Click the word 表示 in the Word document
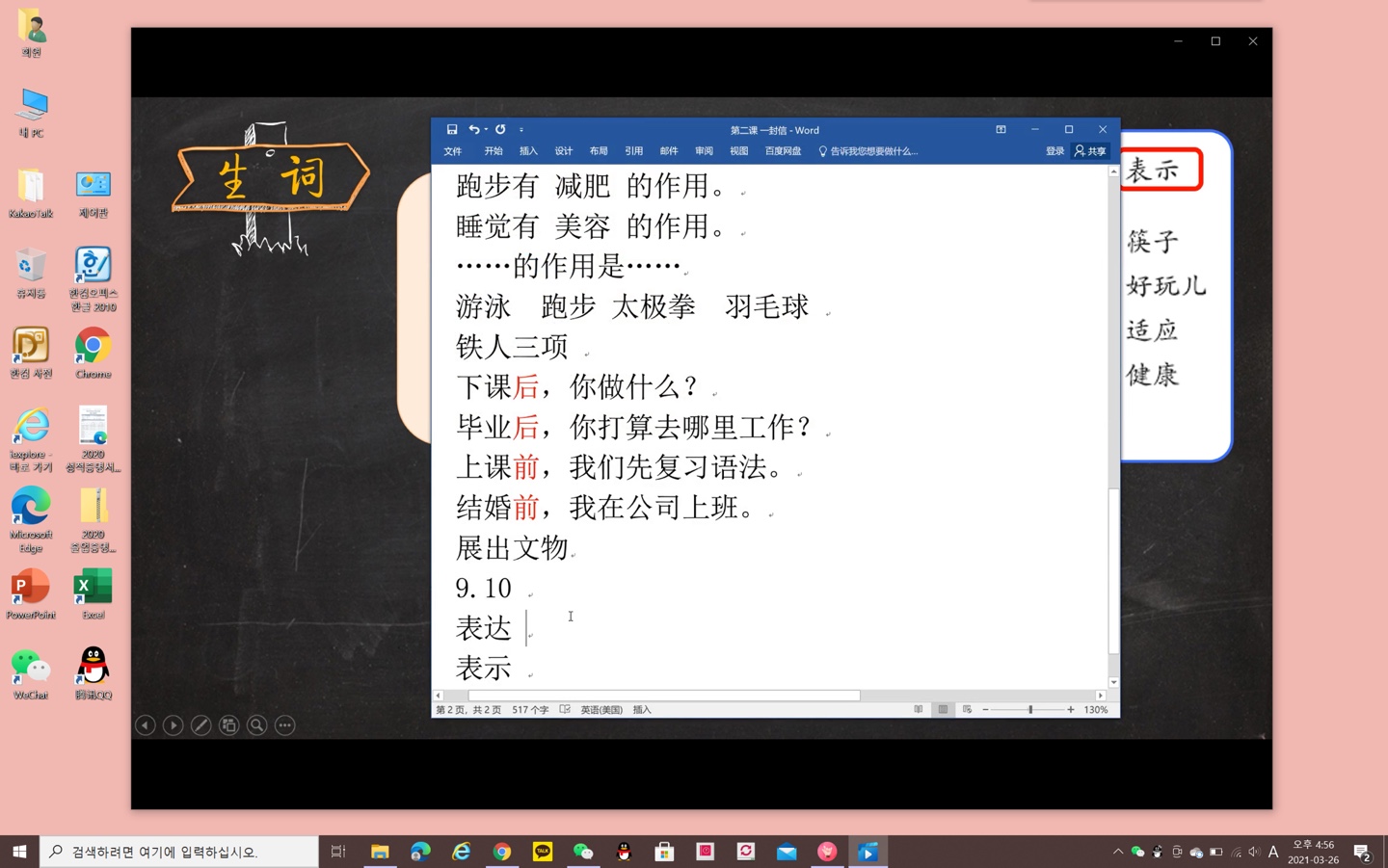The height and width of the screenshot is (868, 1388). pyautogui.click(x=484, y=669)
